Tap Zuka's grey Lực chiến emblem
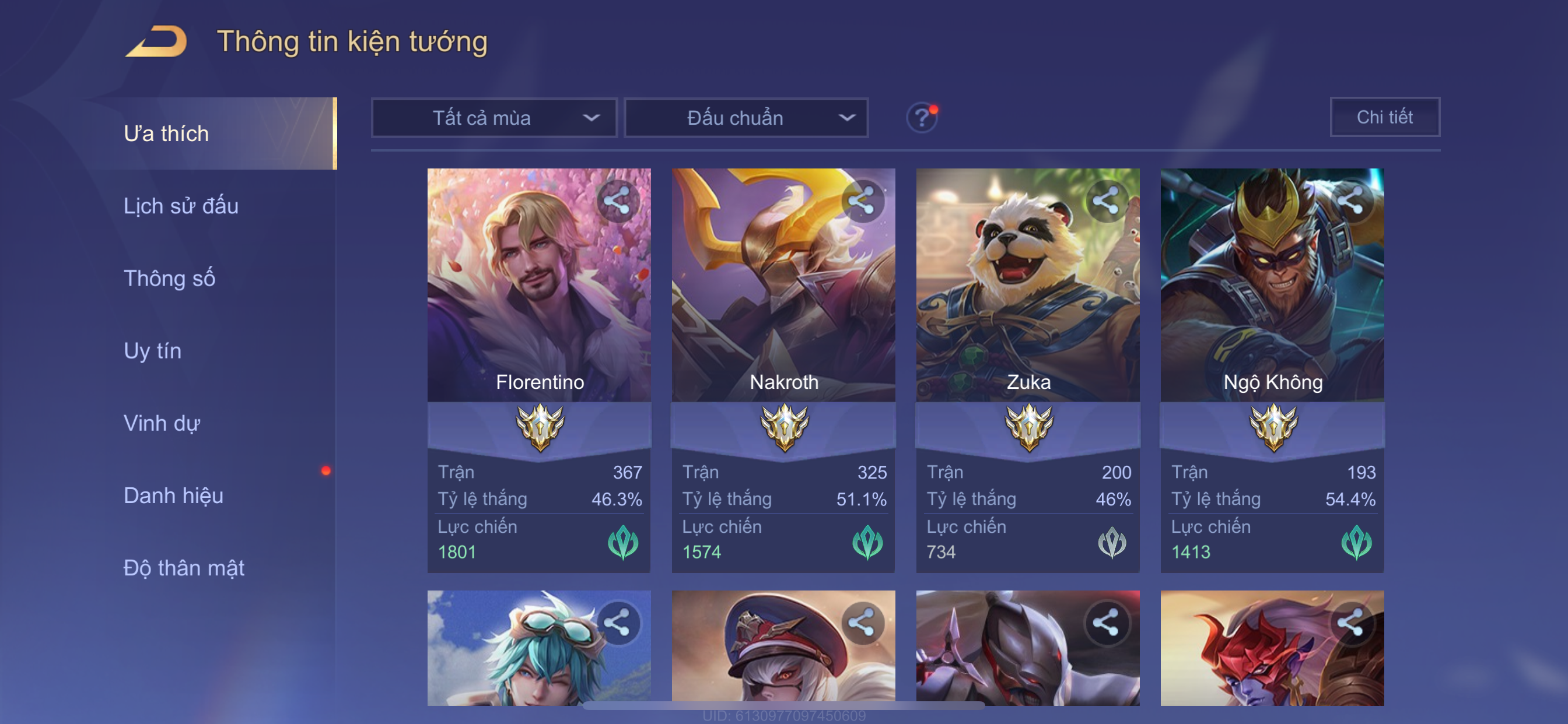The height and width of the screenshot is (724, 1568). [x=1112, y=542]
